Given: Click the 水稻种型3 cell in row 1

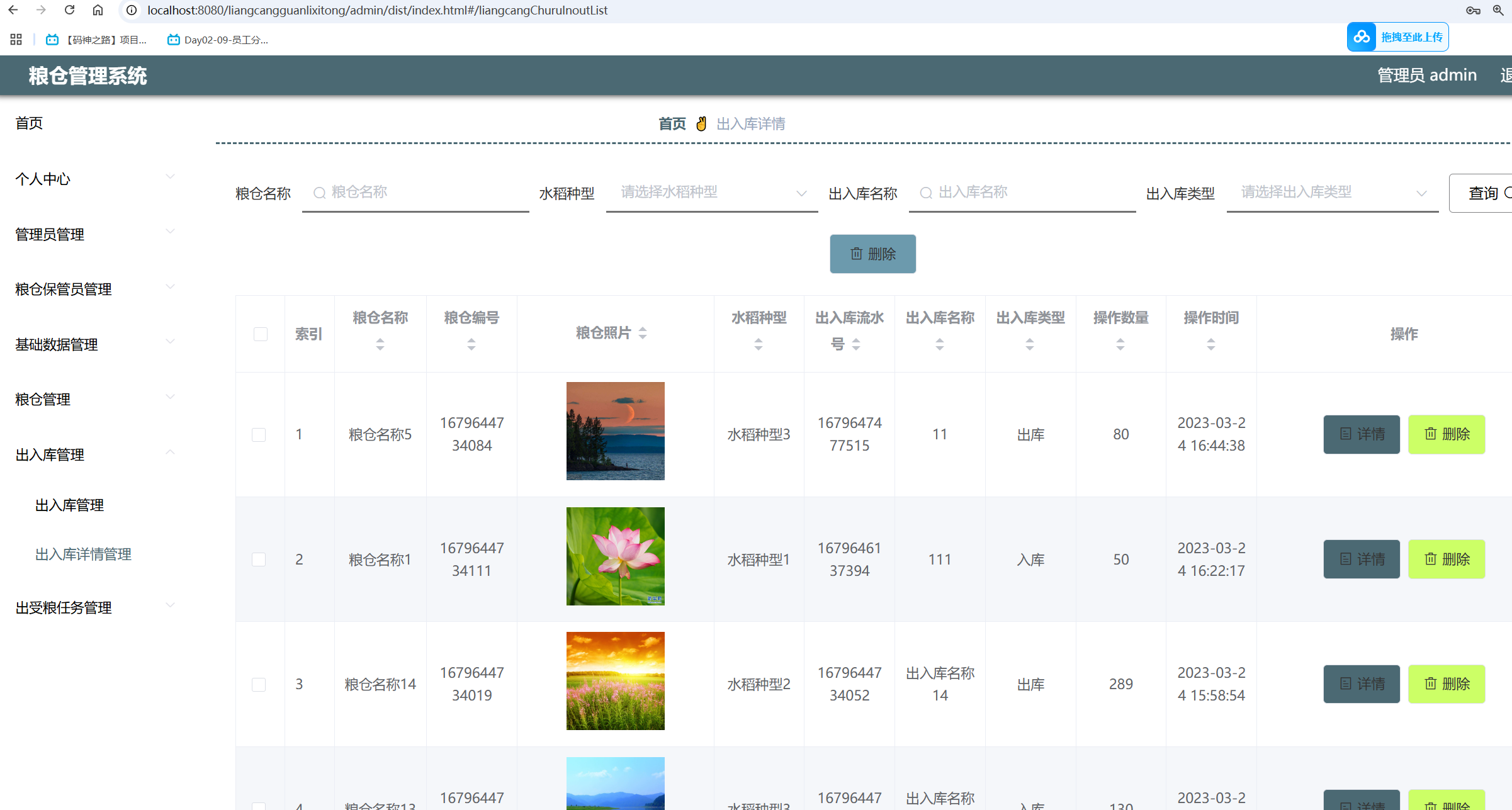Looking at the screenshot, I should [759, 435].
